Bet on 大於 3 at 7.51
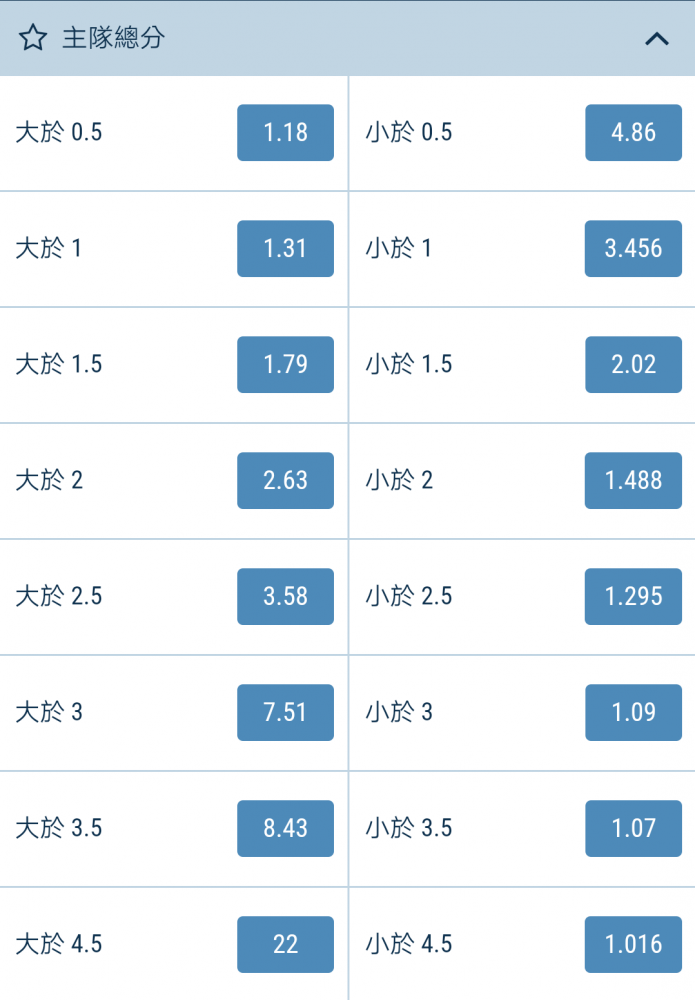 pos(285,712)
